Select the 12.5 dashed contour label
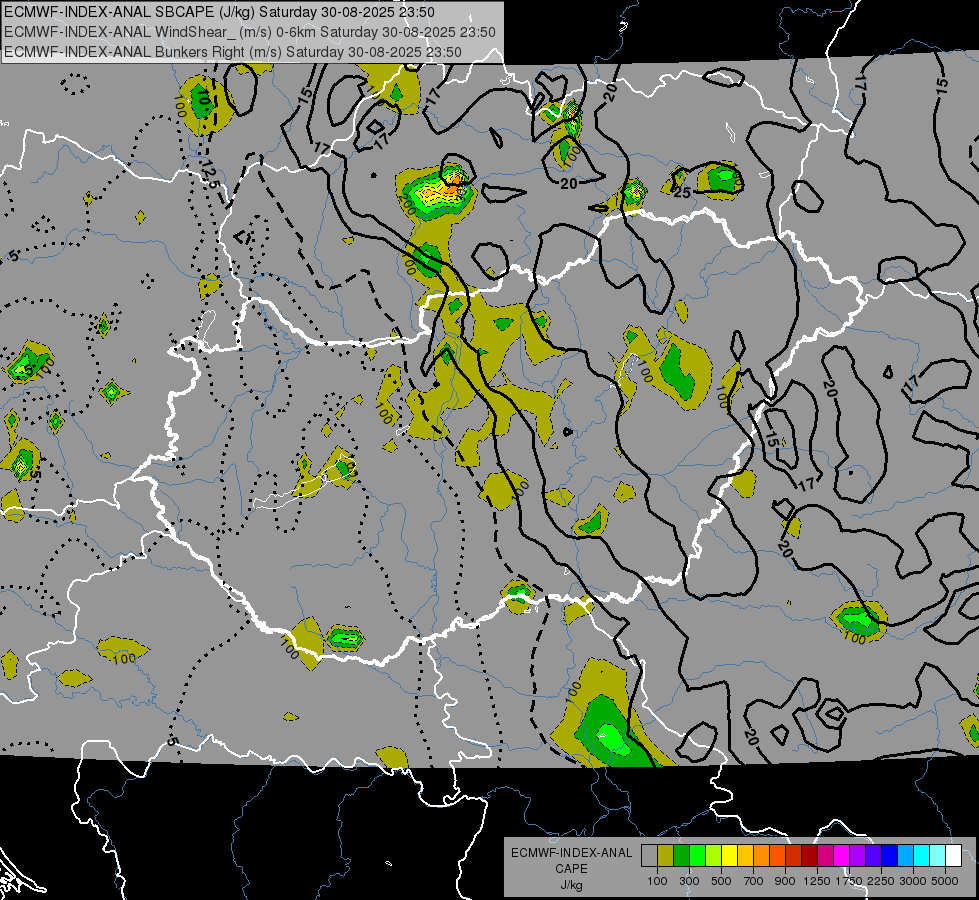The width and height of the screenshot is (979, 900). click(210, 173)
